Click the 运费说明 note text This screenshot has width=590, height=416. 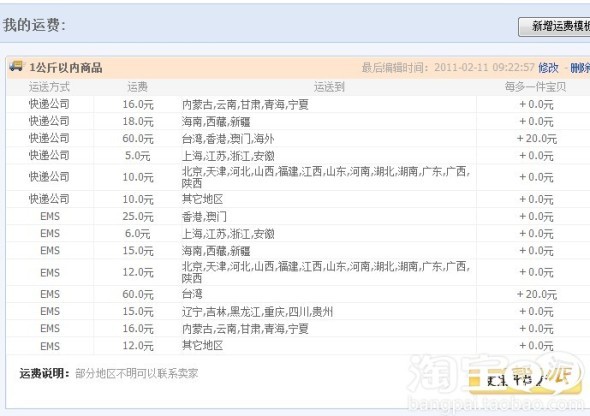tap(137, 373)
